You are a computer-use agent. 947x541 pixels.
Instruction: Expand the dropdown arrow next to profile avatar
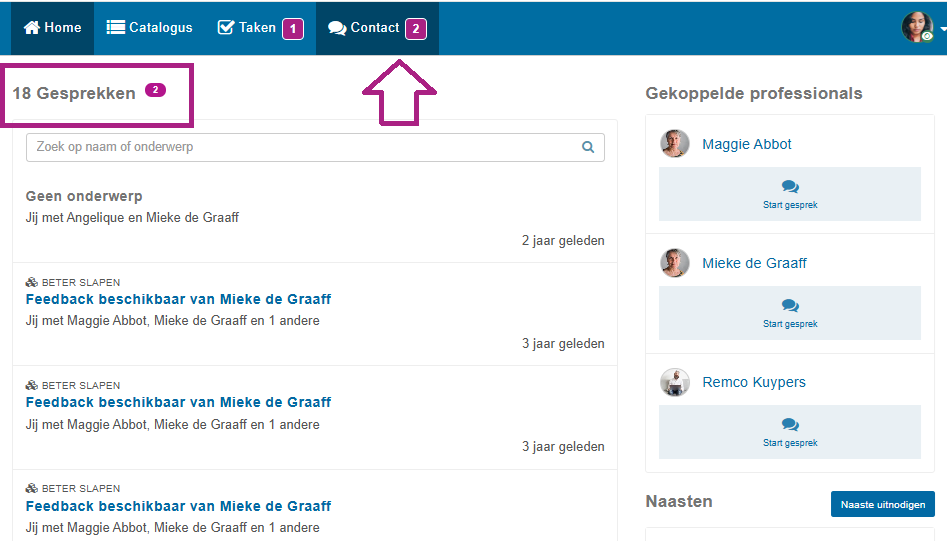943,28
